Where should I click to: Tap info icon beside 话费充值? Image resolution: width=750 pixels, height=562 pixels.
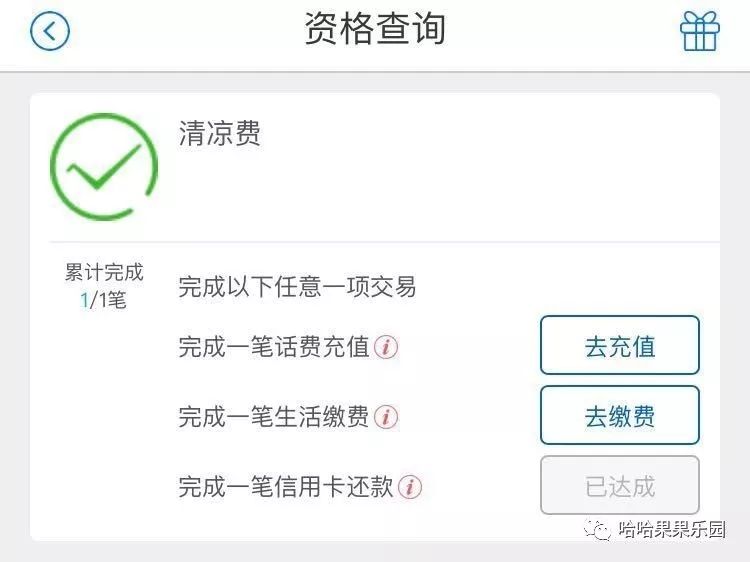pos(387,347)
